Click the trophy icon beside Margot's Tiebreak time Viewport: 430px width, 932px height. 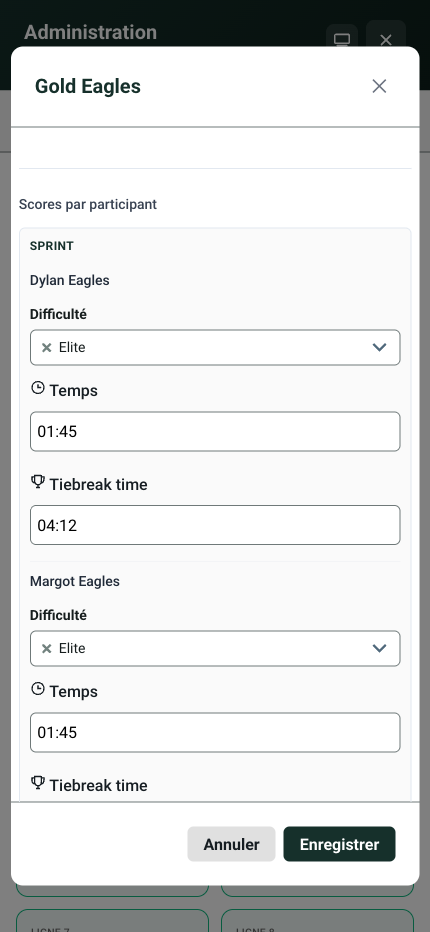(x=37, y=783)
